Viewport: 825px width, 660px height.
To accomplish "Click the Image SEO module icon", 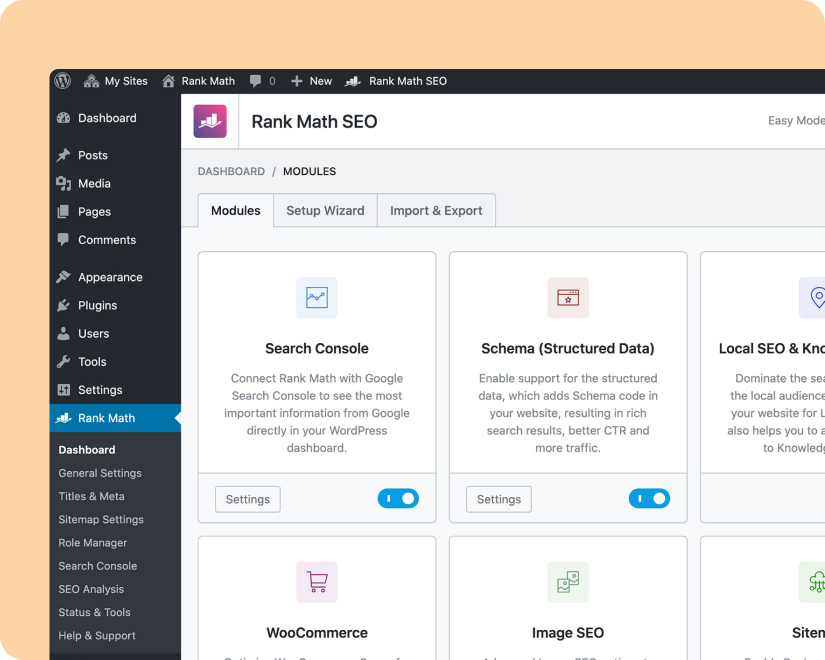I will coord(568,582).
